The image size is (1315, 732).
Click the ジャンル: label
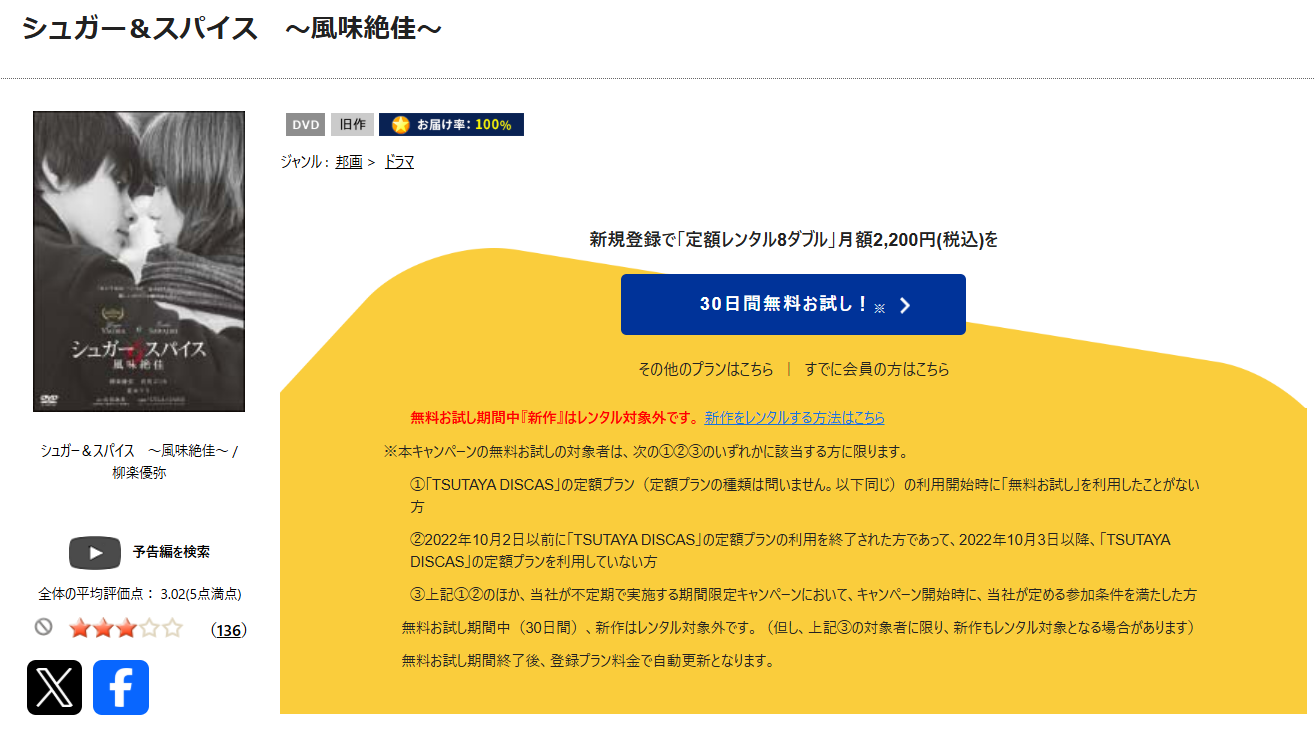[x=306, y=161]
